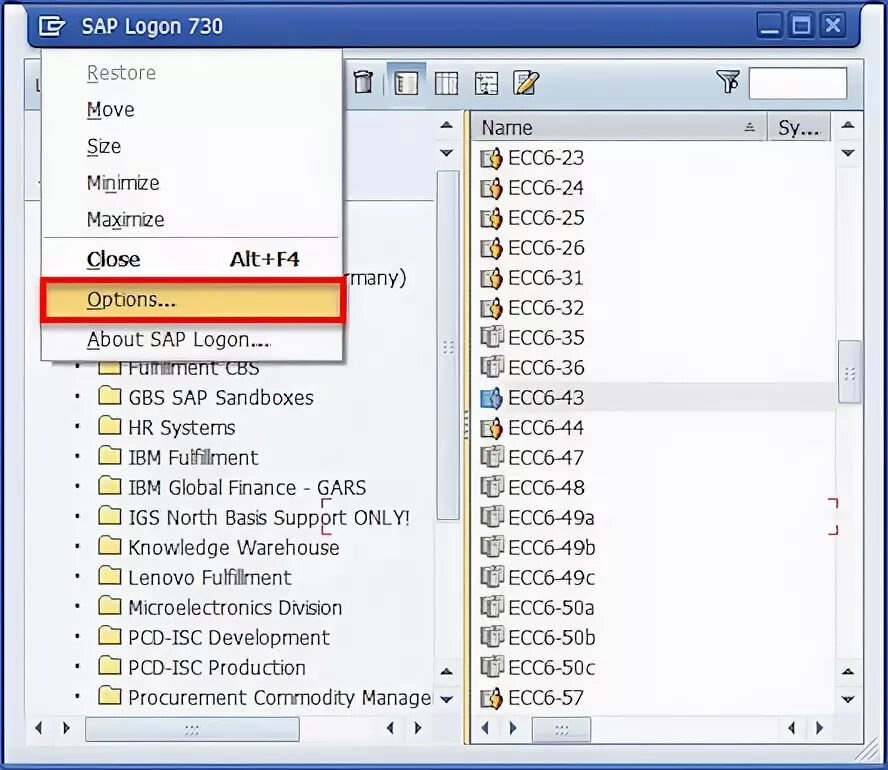Image resolution: width=888 pixels, height=770 pixels.
Task: Focus the filter search field
Action: [x=798, y=83]
